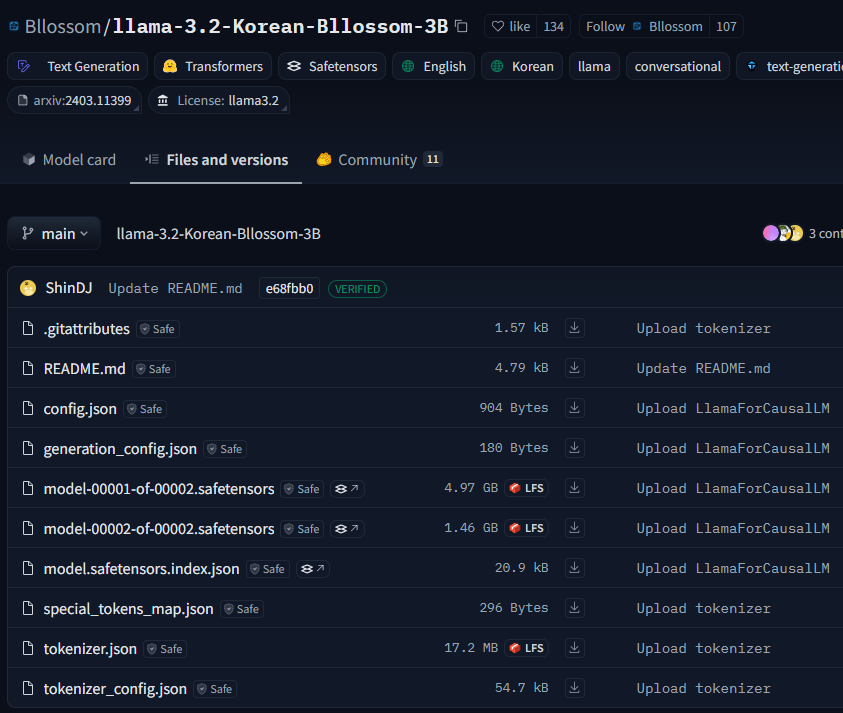Open the Safetensors tag
This screenshot has height=713, width=843.
(332, 66)
